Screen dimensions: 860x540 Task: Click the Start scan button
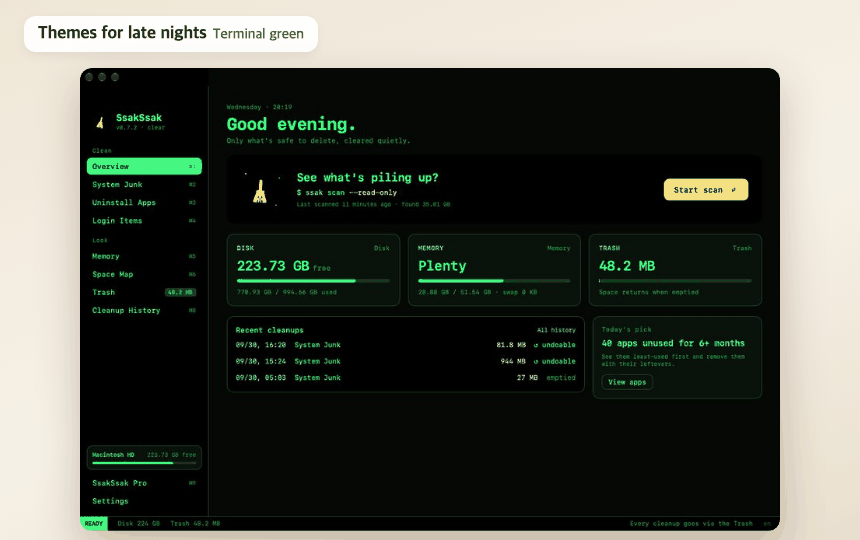point(706,190)
